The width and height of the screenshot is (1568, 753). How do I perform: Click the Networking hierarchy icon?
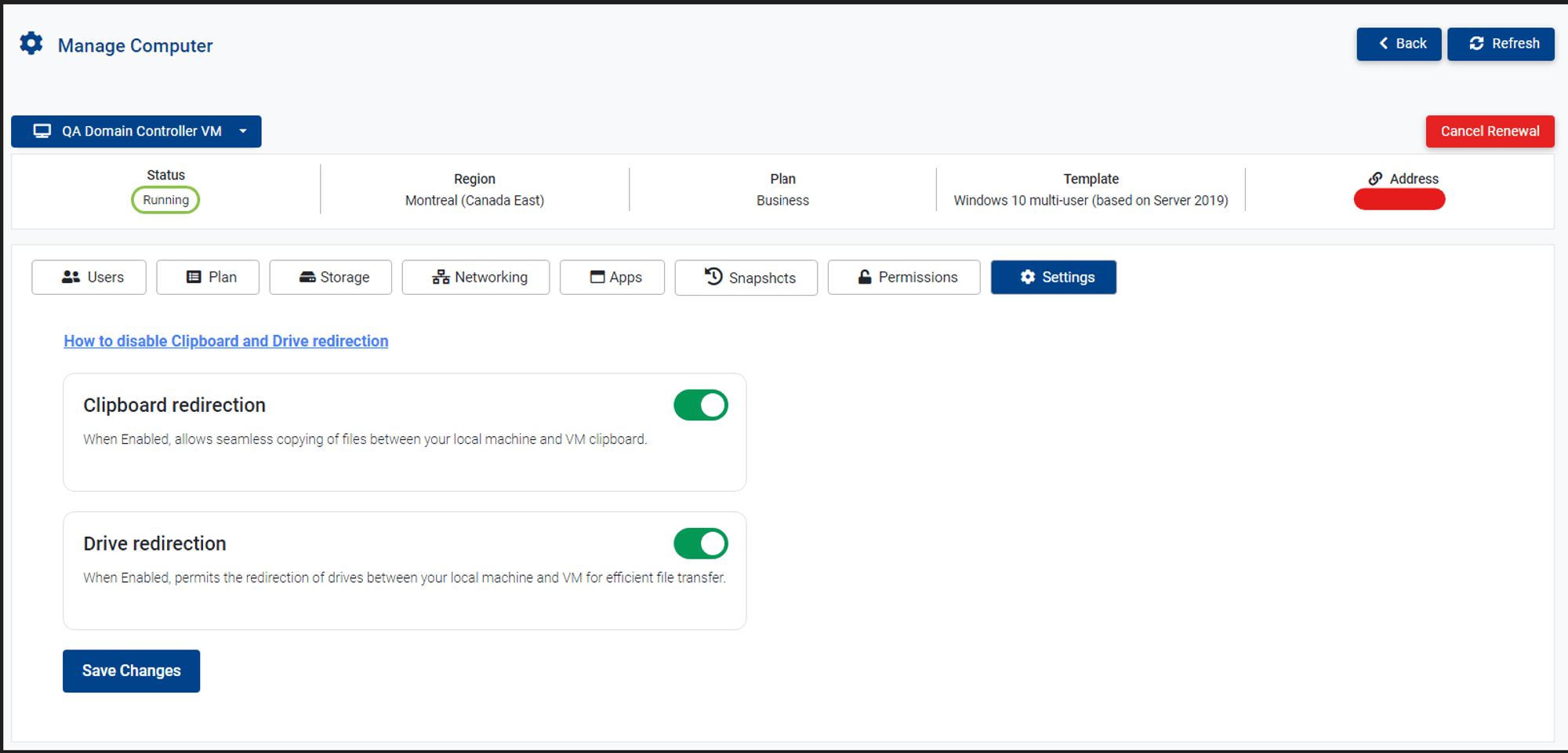tap(440, 277)
